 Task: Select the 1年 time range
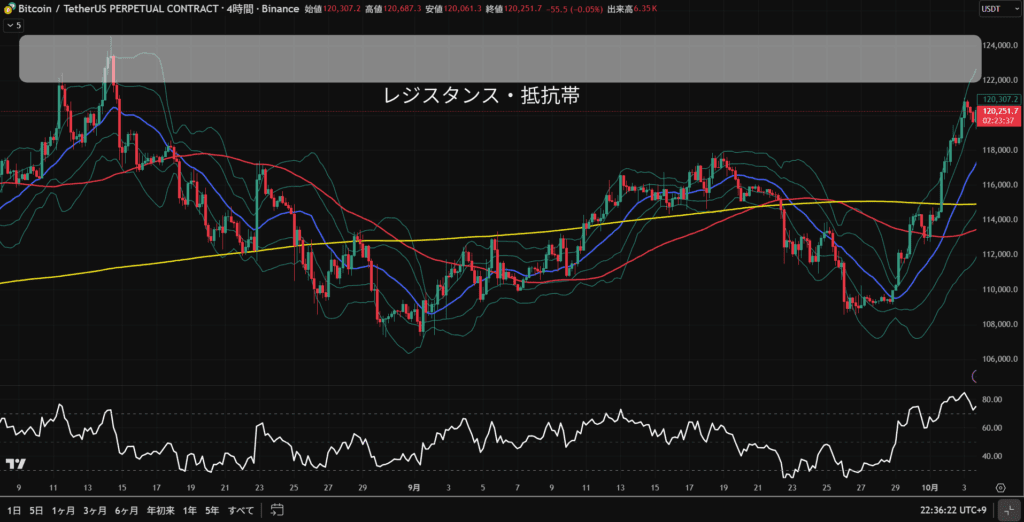[x=190, y=510]
